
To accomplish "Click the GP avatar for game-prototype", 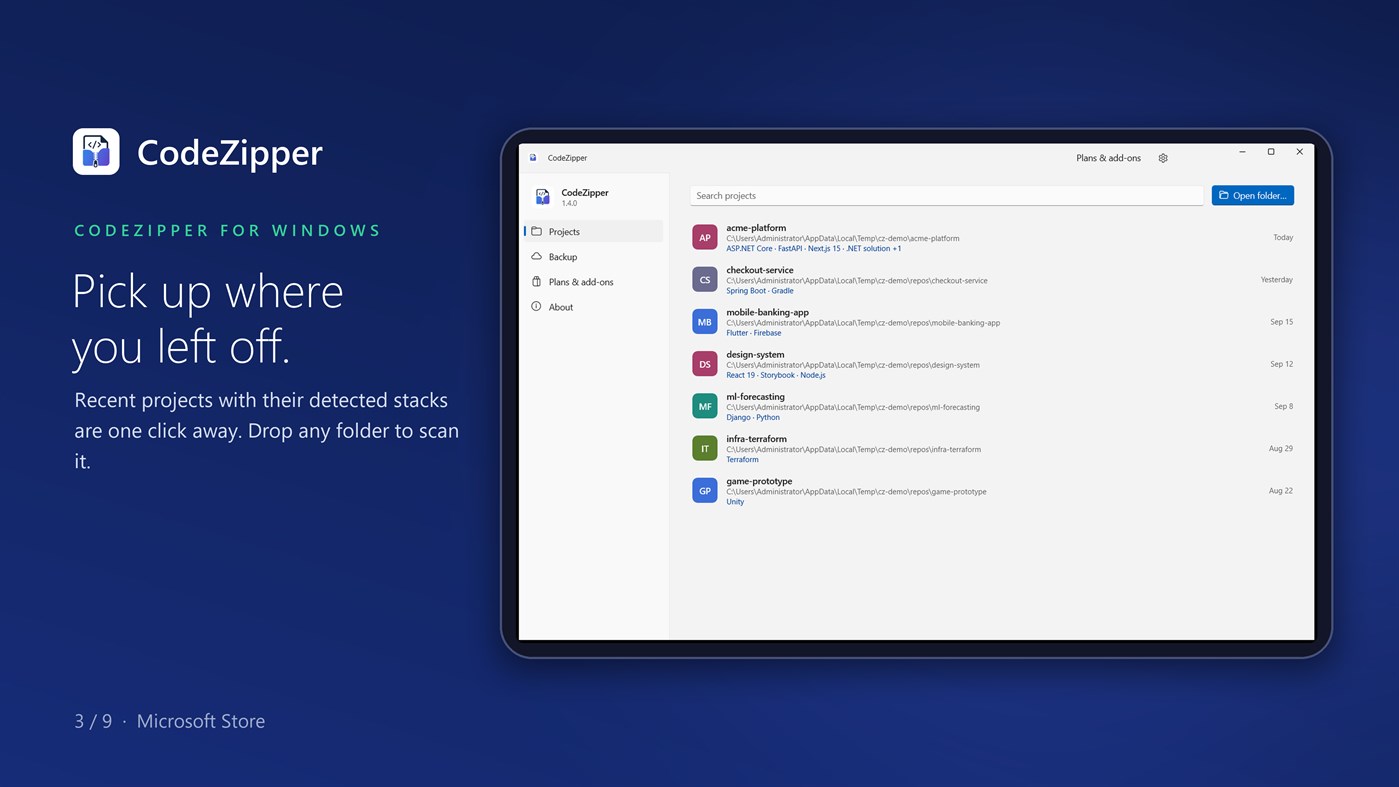I will pos(705,491).
